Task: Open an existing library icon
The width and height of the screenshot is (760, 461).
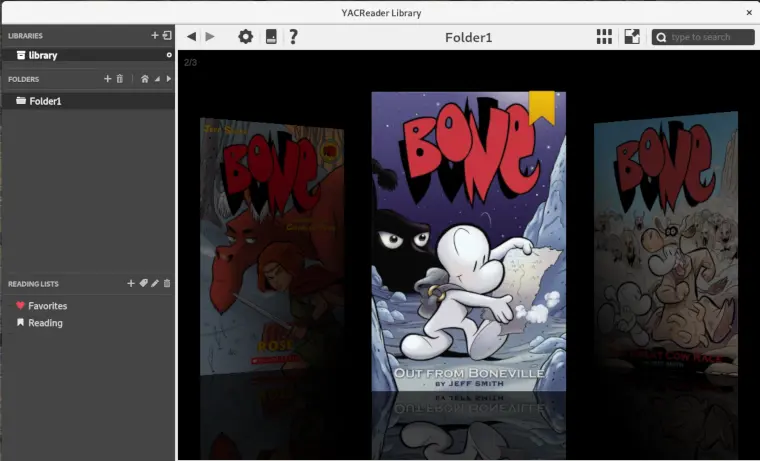Action: (167, 35)
